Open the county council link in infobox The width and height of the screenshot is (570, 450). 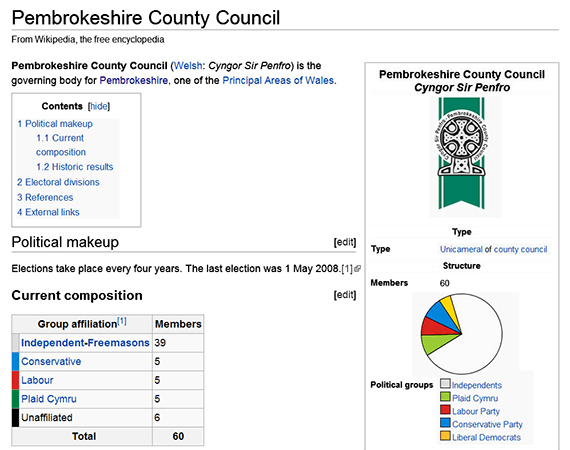tap(520, 249)
